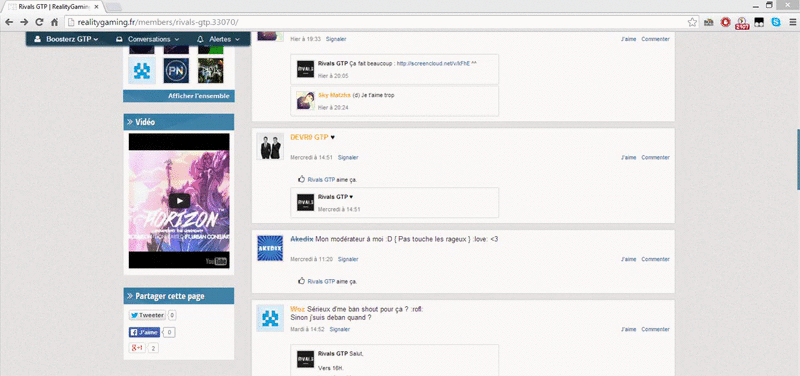This screenshot has height=376, width=800.
Task: Play the Horizon YouTube video
Action: pos(179,200)
